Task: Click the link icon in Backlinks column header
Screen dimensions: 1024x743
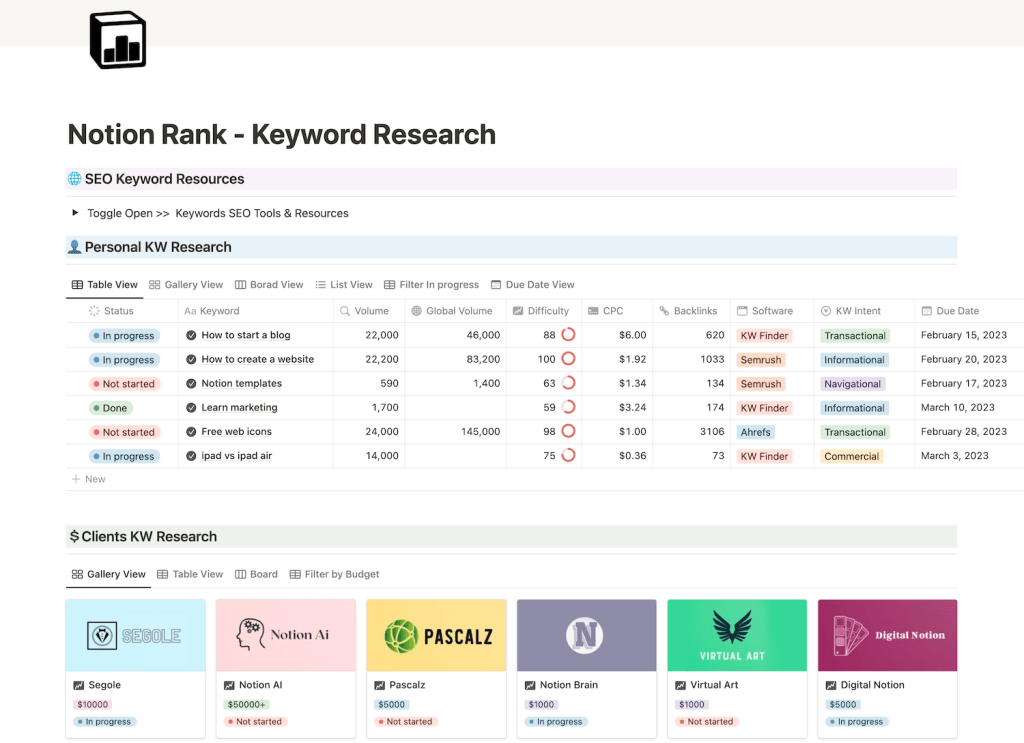Action: [664, 311]
